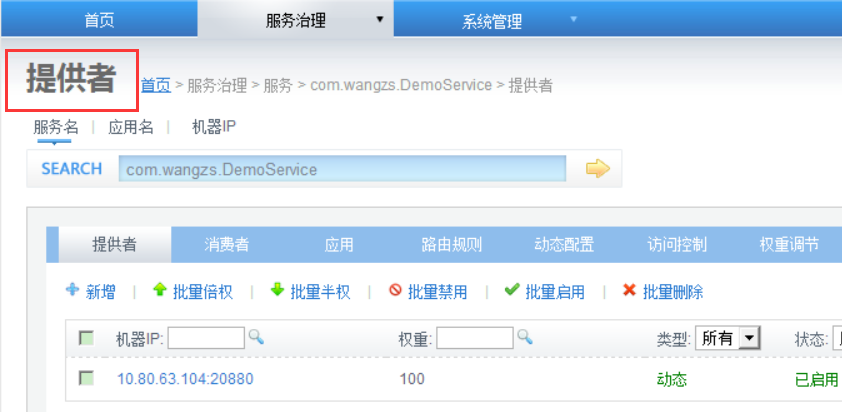Expand the 服务治理 menu arrow

pyautogui.click(x=380, y=19)
